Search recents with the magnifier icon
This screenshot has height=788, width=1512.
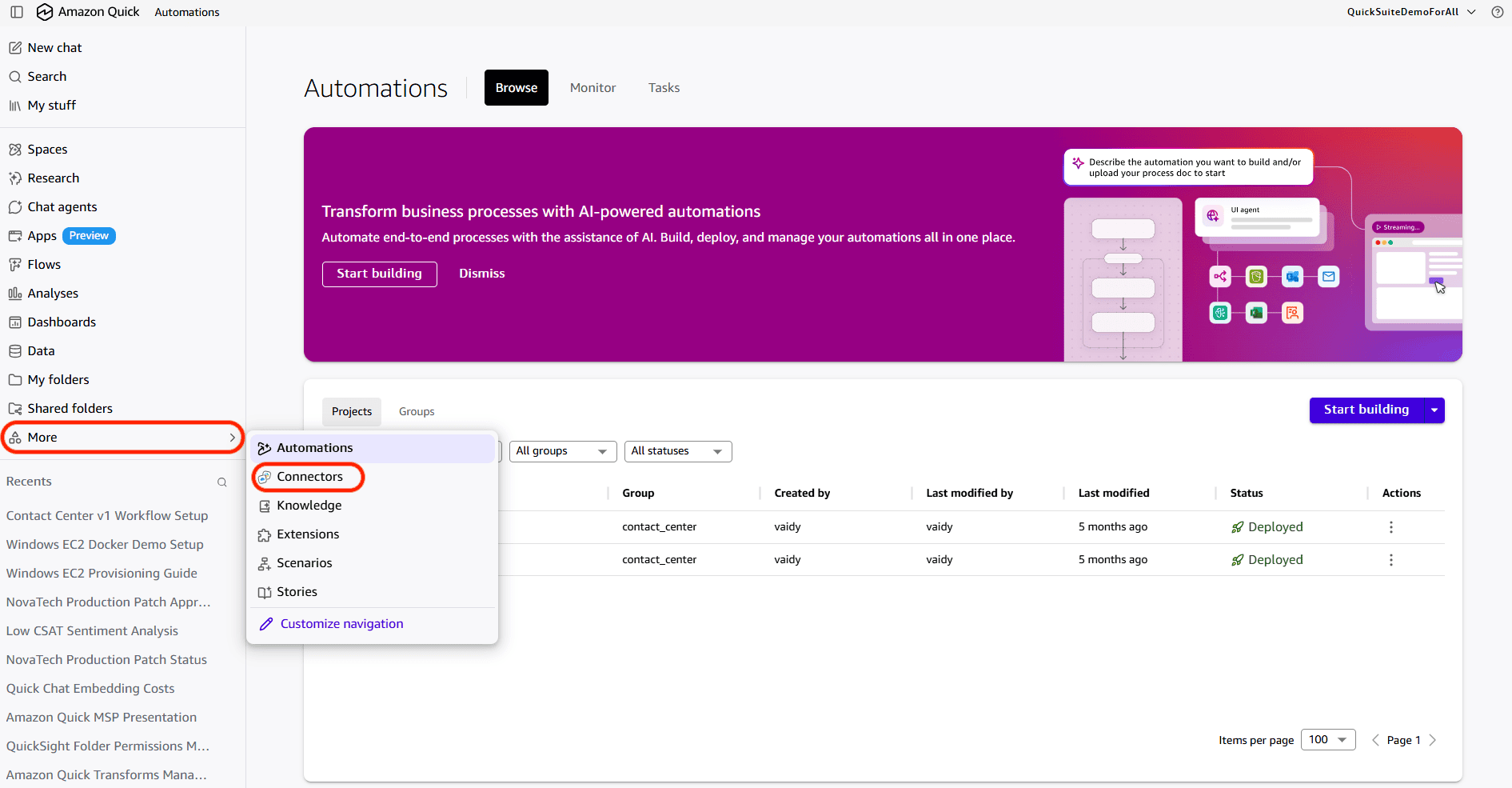(x=222, y=482)
